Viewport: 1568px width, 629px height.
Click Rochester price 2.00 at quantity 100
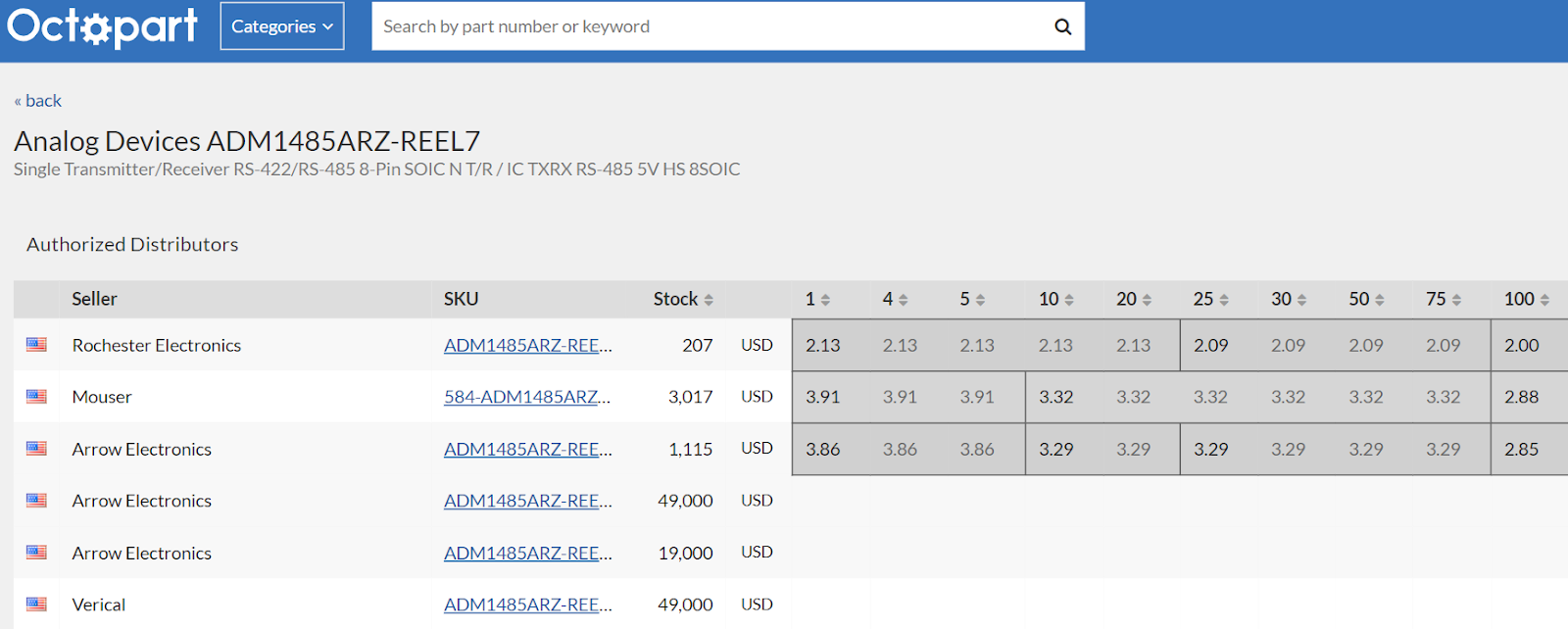click(1522, 345)
